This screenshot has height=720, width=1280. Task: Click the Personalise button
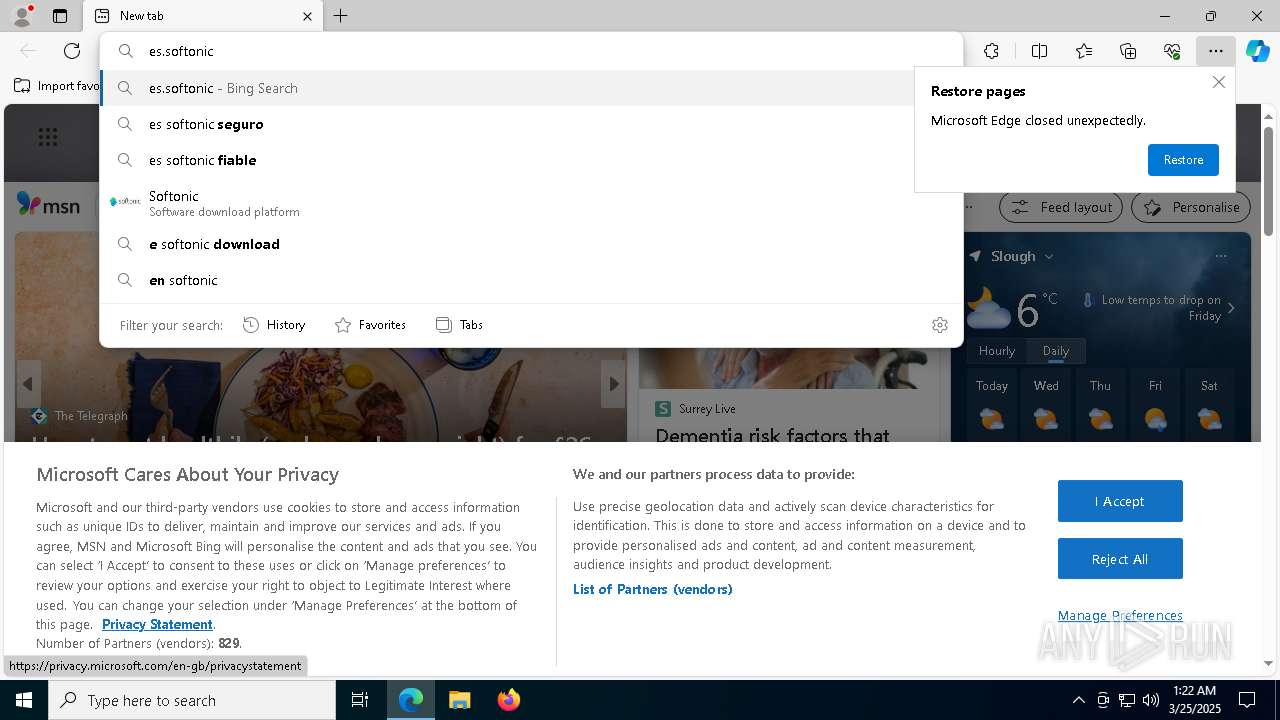[1191, 207]
